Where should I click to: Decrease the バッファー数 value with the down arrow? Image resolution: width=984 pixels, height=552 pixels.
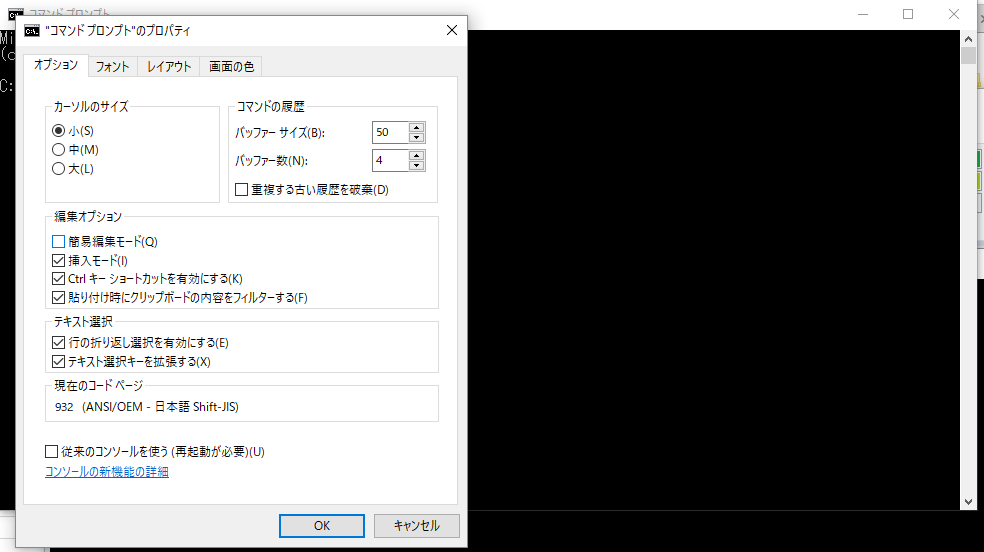click(417, 166)
